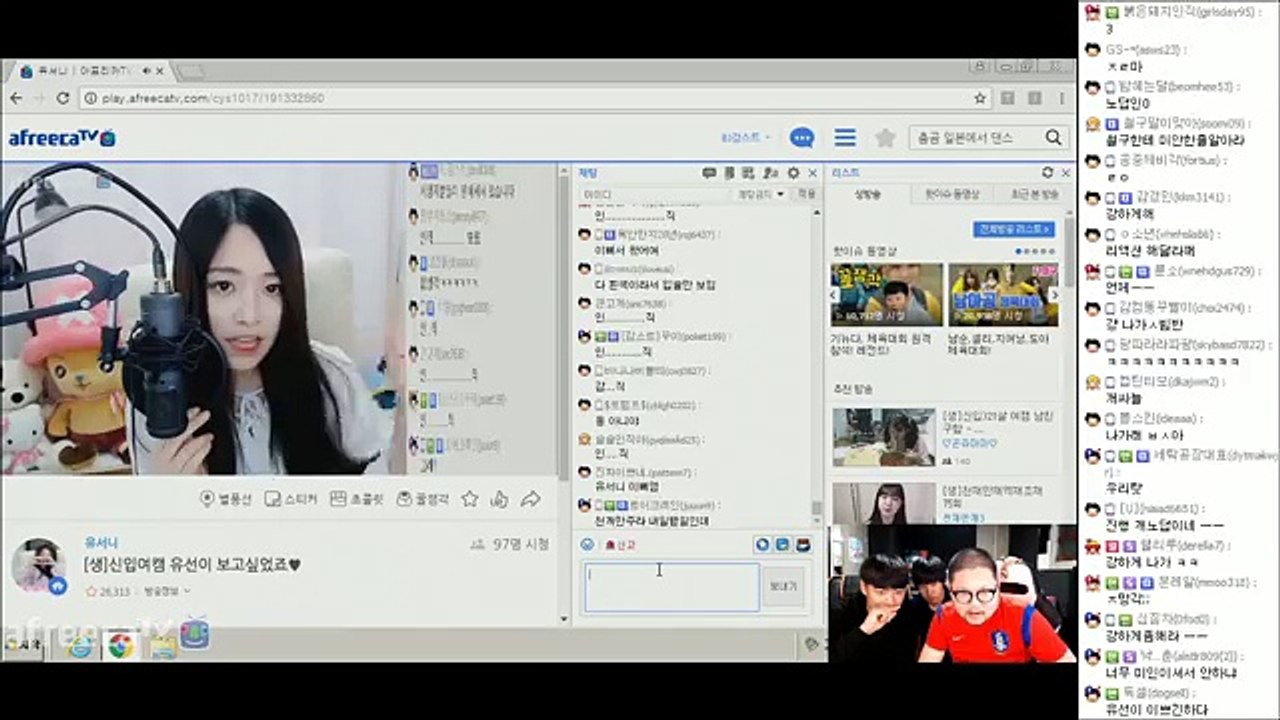This screenshot has width=1280, height=720.
Task: Open the Chrome three-dot menu
Action: 1061,98
